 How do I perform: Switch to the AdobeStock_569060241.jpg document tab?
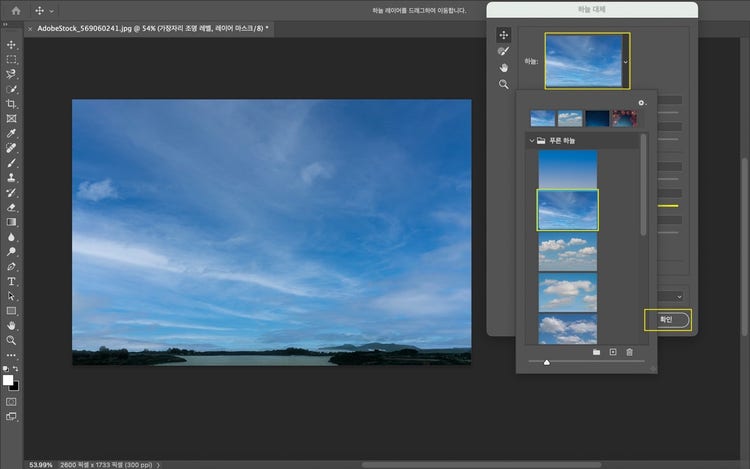150,28
